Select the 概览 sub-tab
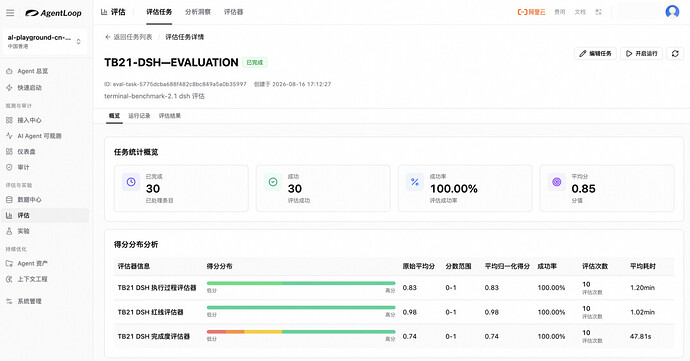Screen dimensions: 690x361 [114, 116]
